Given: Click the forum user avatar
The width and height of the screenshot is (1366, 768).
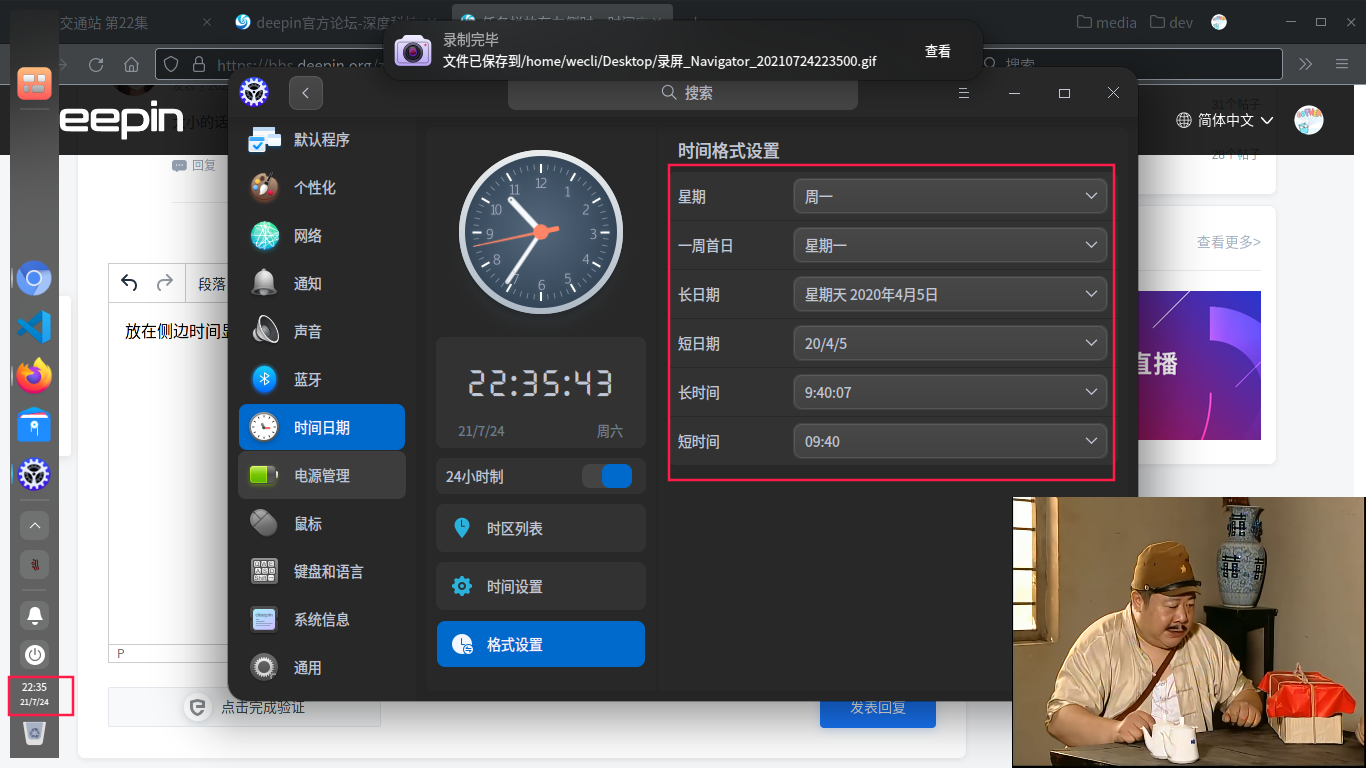Looking at the screenshot, I should tap(1308, 120).
